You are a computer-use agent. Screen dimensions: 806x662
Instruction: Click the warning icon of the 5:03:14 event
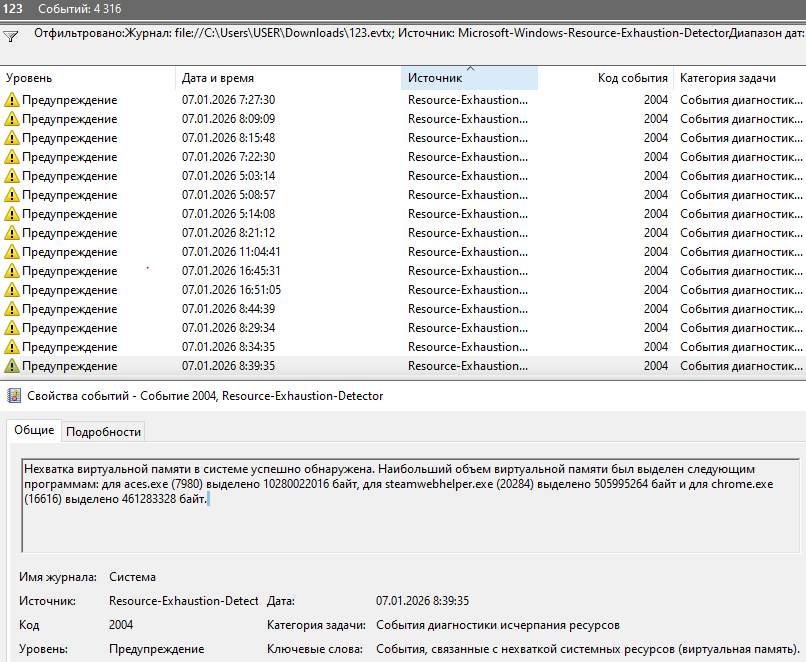pyautogui.click(x=11, y=176)
